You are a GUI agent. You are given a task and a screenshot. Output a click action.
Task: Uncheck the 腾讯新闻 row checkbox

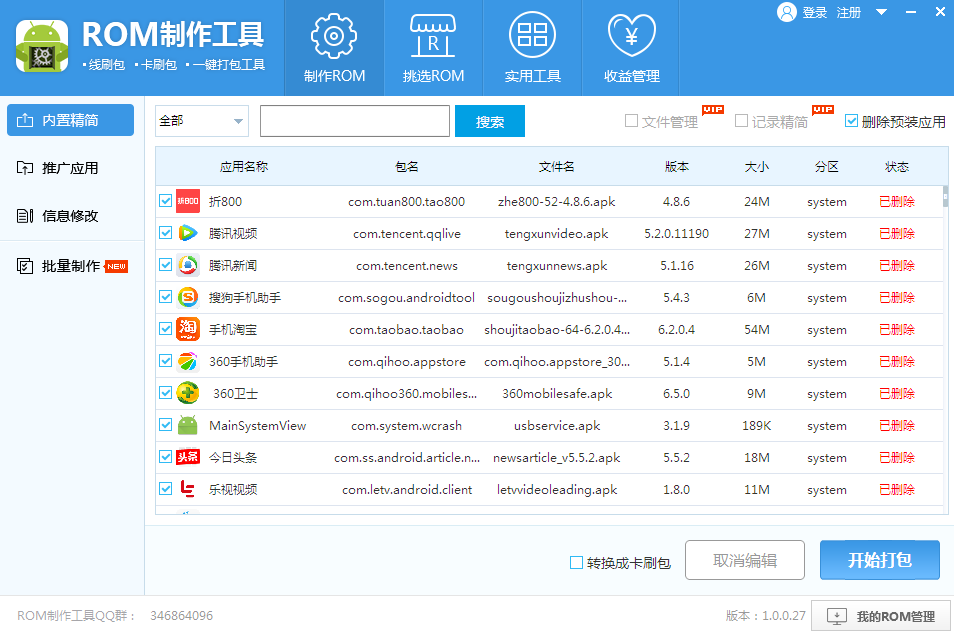click(x=165, y=265)
